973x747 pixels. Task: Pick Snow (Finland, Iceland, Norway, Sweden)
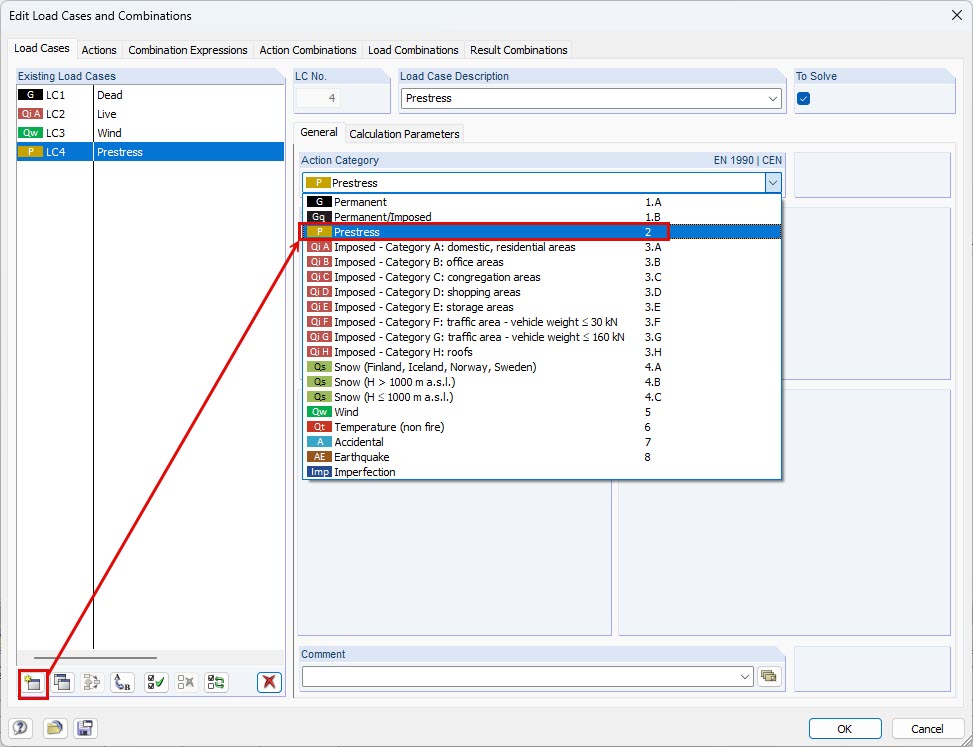point(542,367)
